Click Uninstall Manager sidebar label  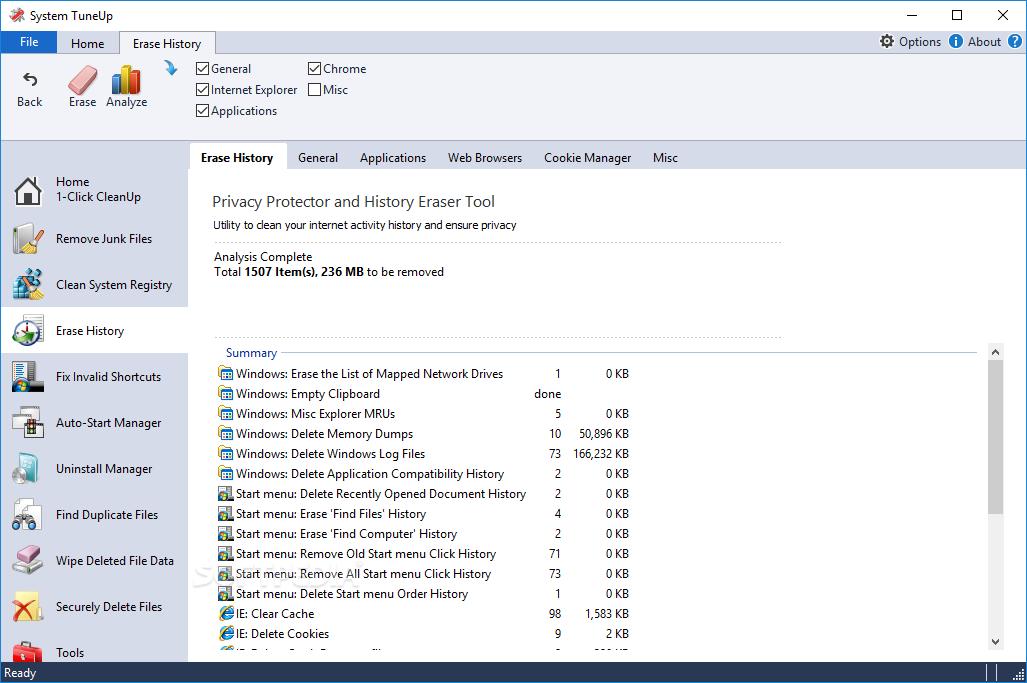tap(104, 469)
